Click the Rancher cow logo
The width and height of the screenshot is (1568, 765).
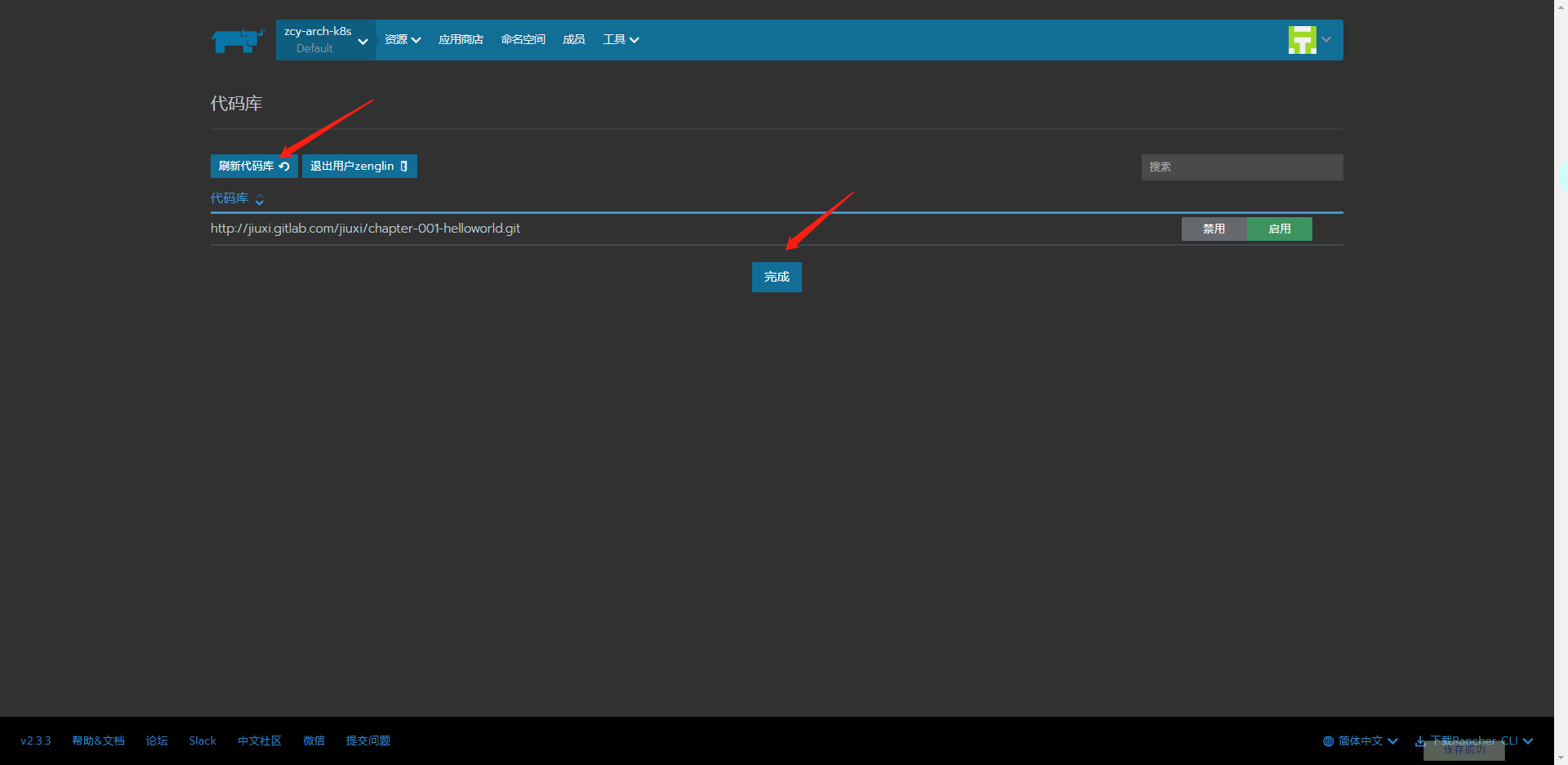pos(238,40)
